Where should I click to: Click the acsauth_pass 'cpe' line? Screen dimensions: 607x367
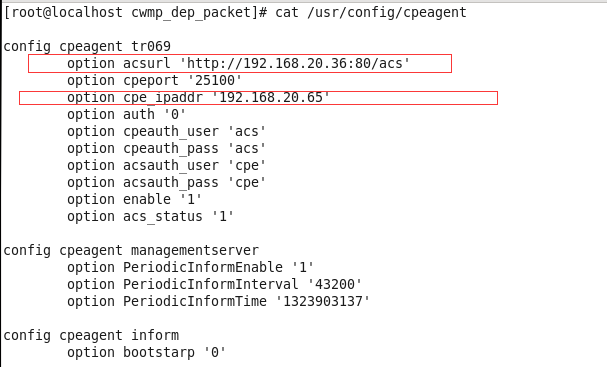(x=166, y=182)
